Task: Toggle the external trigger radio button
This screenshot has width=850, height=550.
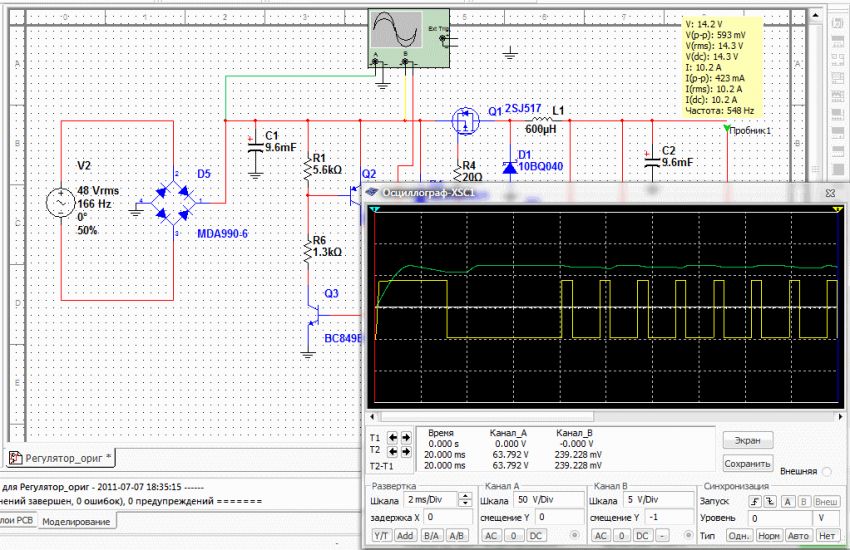Action: [x=827, y=471]
